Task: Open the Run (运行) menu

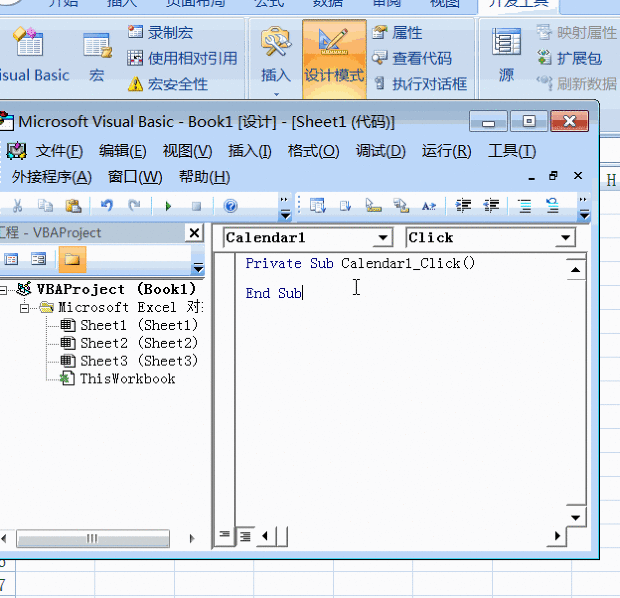Action: click(446, 151)
